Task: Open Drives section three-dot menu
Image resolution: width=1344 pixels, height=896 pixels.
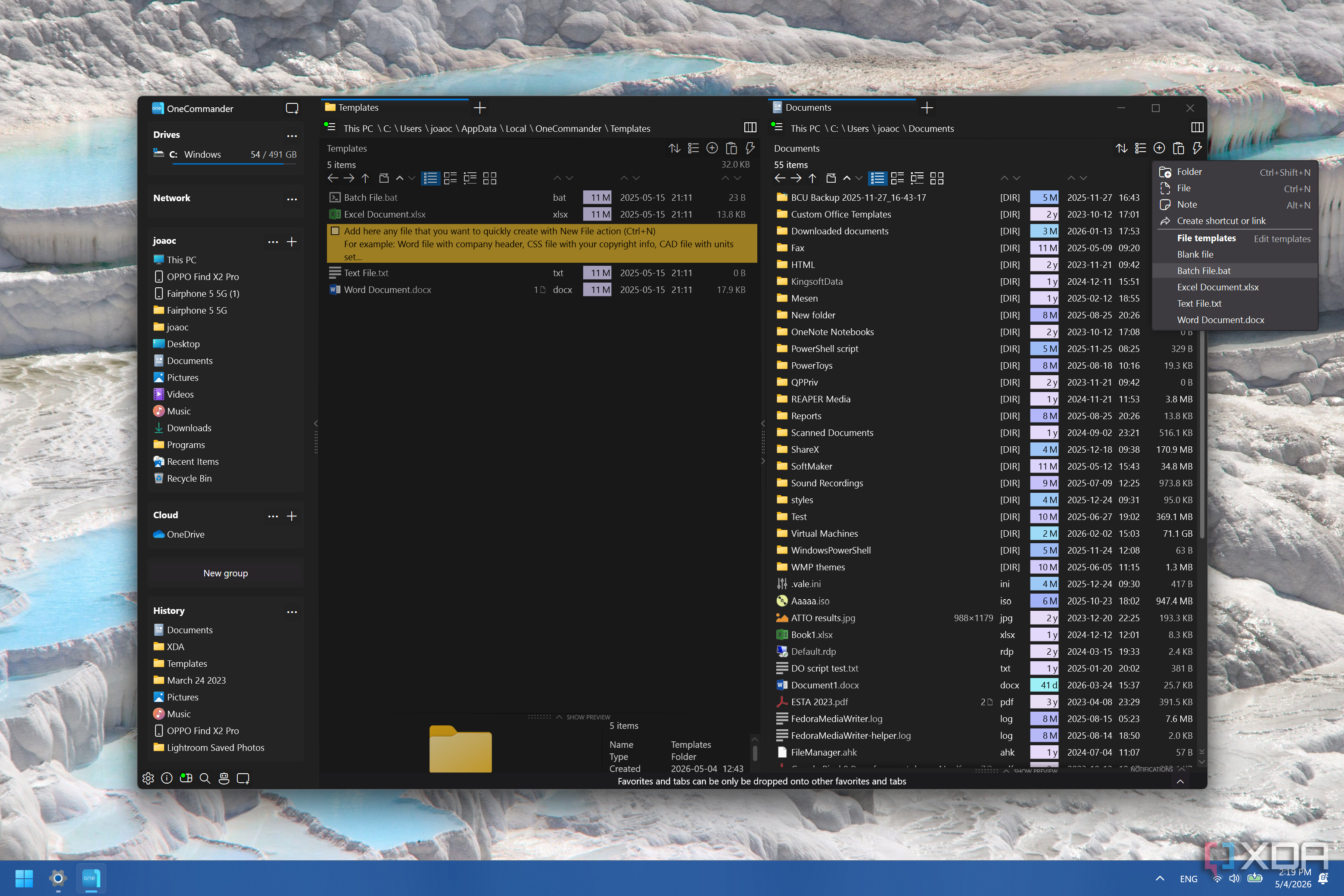Action: (292, 135)
